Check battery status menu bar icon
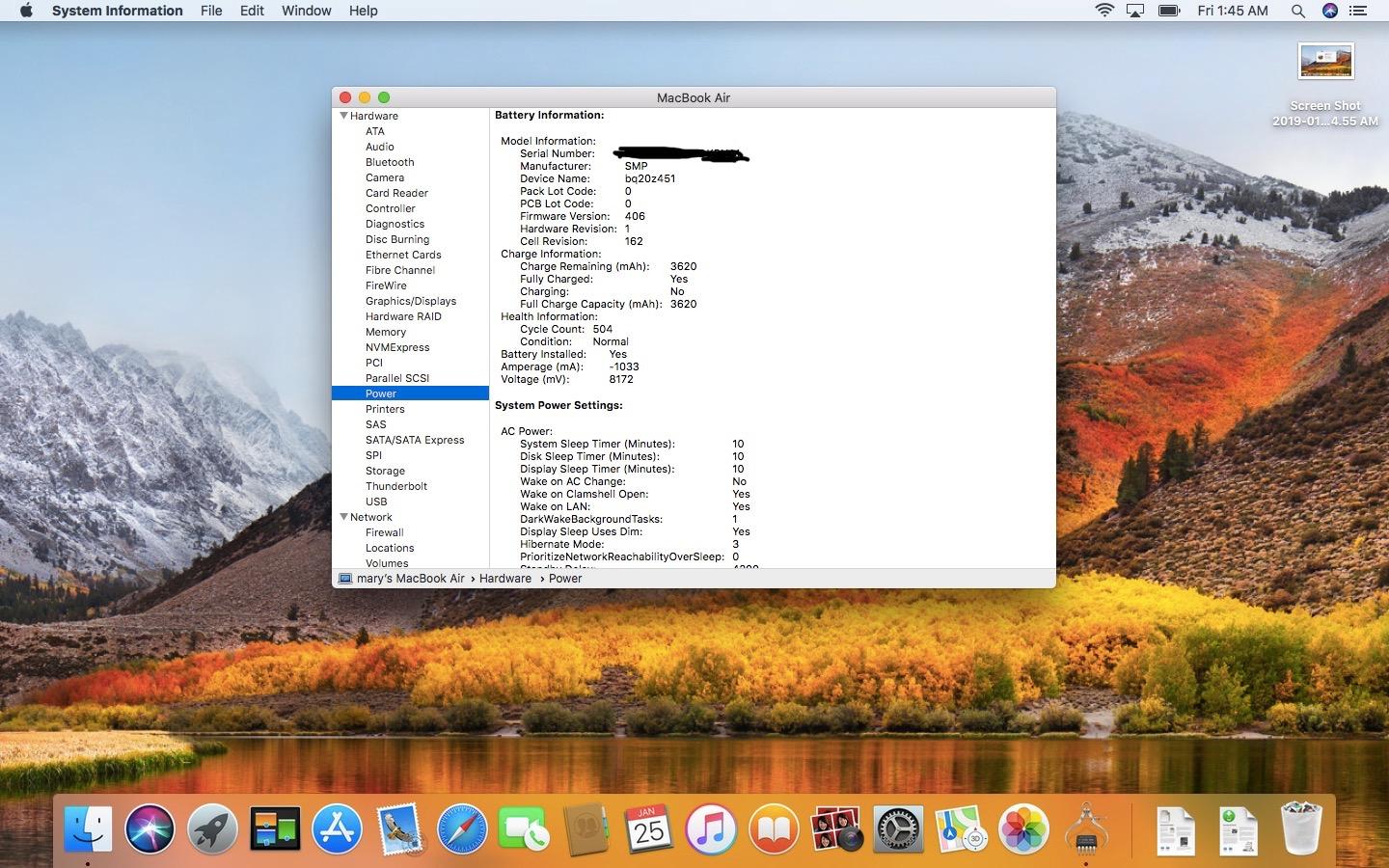This screenshot has width=1389, height=868. 1169,11
